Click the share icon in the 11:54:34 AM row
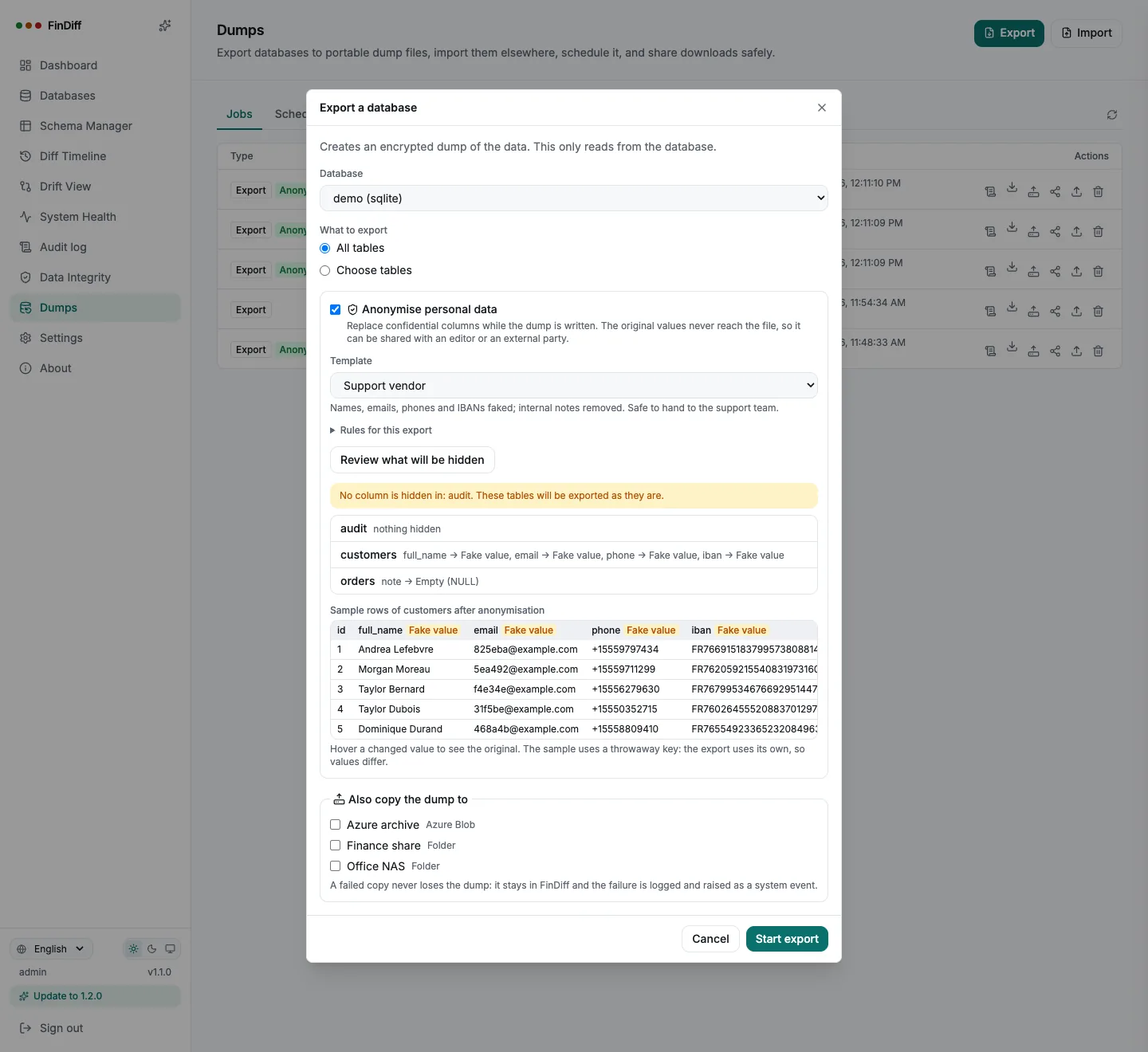Screen dimensions: 1148x1052 [1055, 311]
